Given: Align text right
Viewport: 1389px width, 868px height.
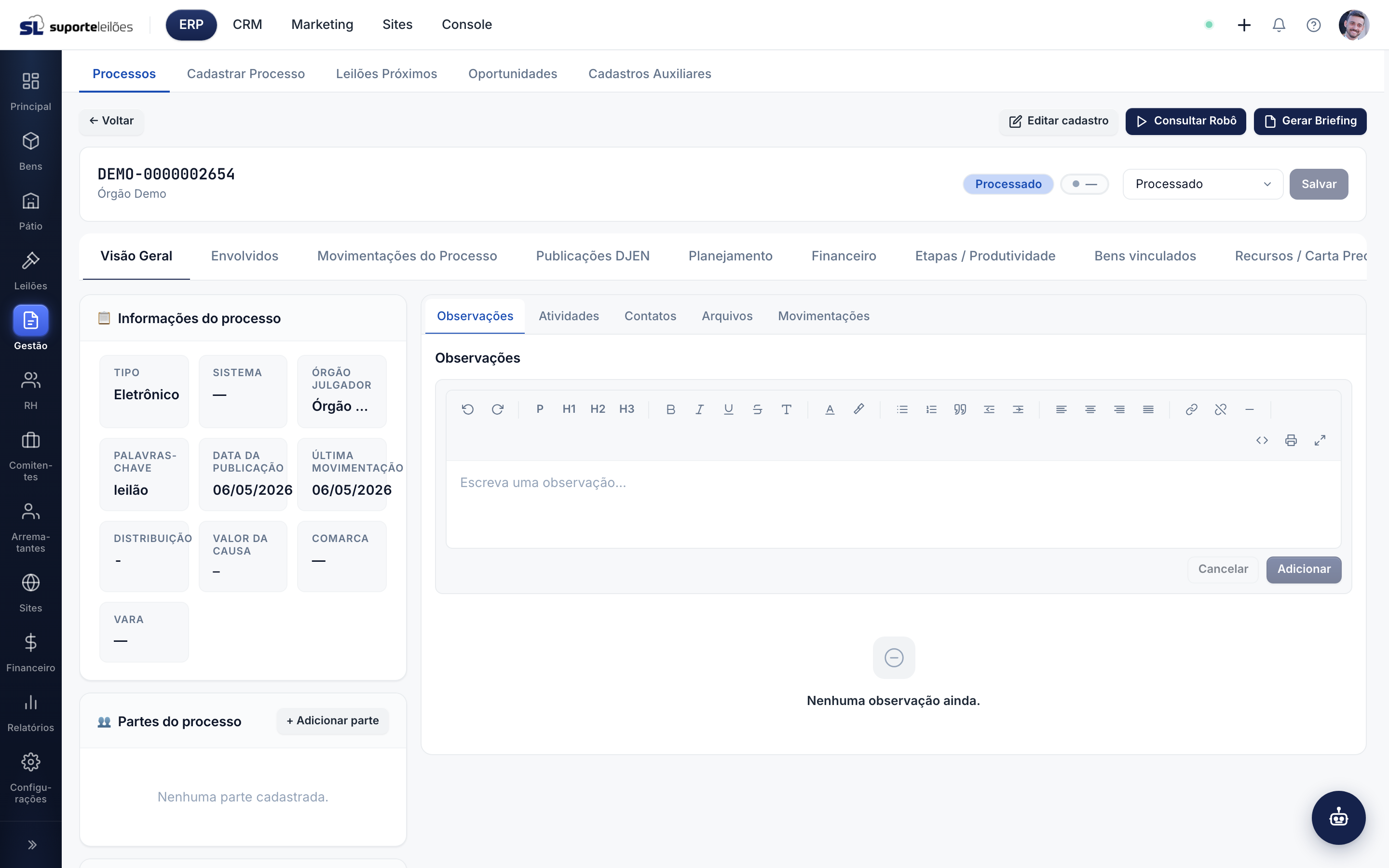Looking at the screenshot, I should tap(1119, 409).
